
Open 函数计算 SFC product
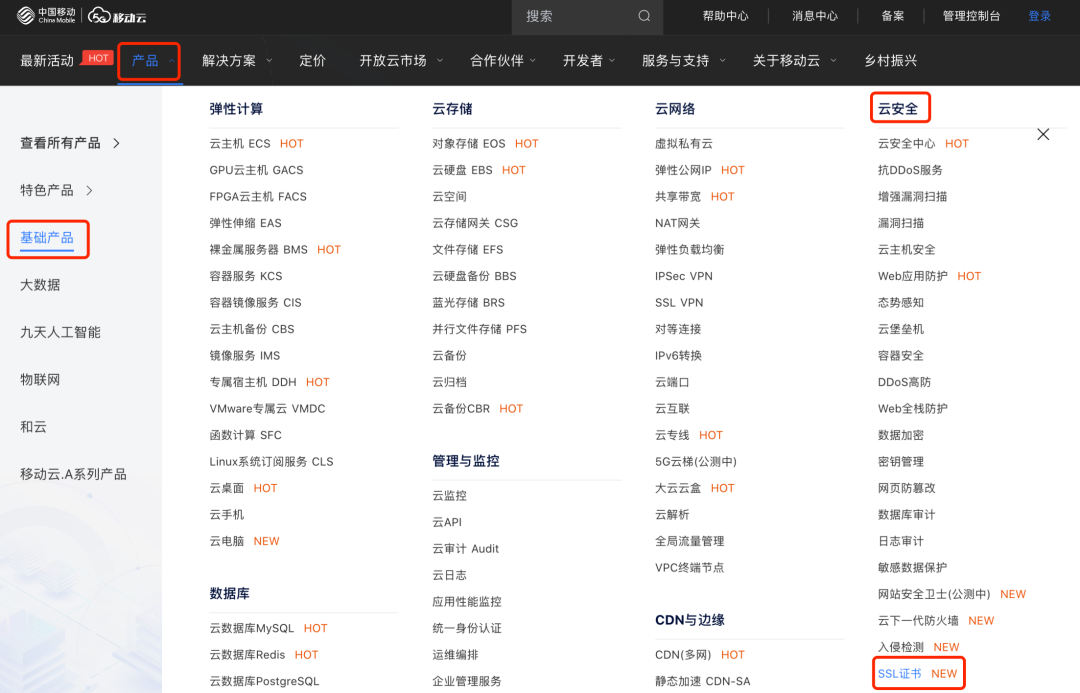click(245, 435)
